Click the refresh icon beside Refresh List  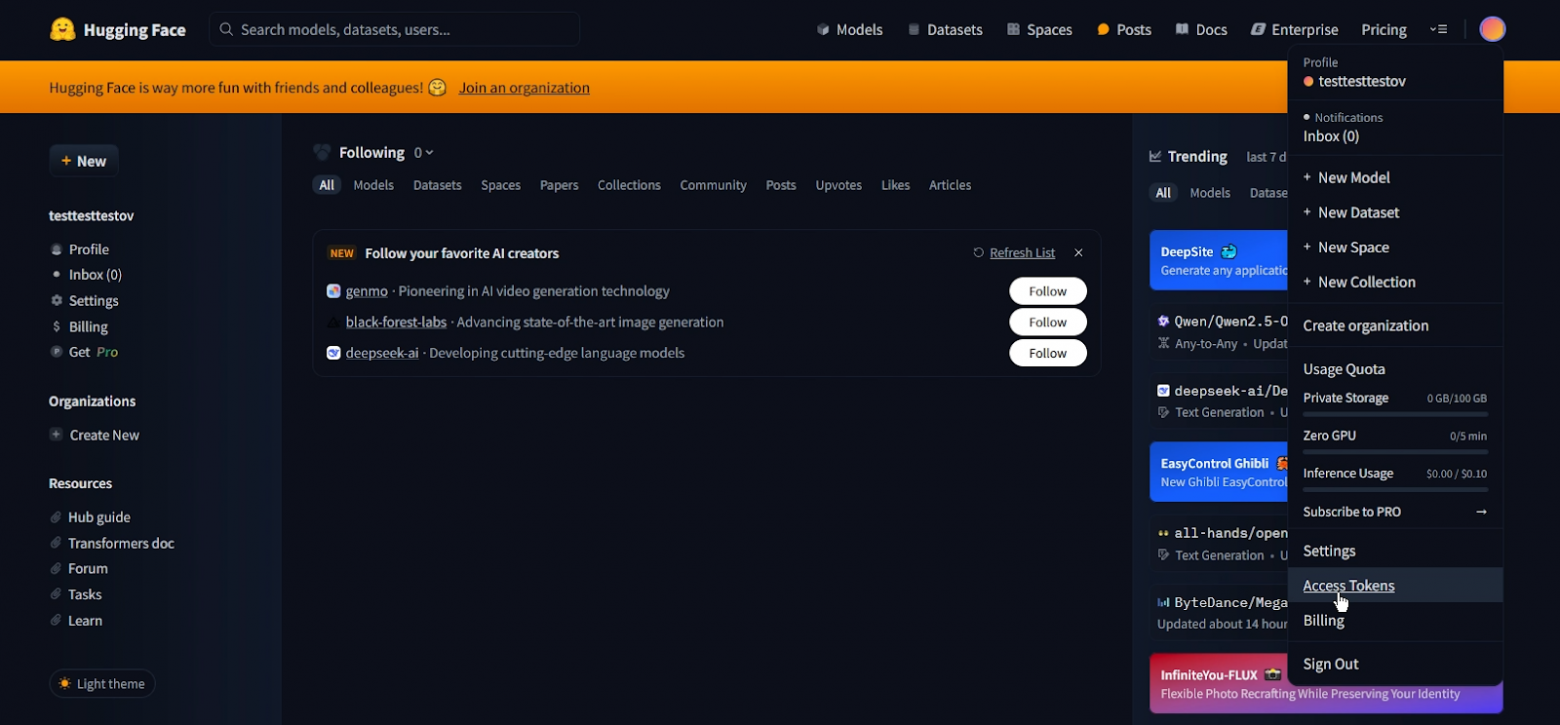click(x=979, y=253)
